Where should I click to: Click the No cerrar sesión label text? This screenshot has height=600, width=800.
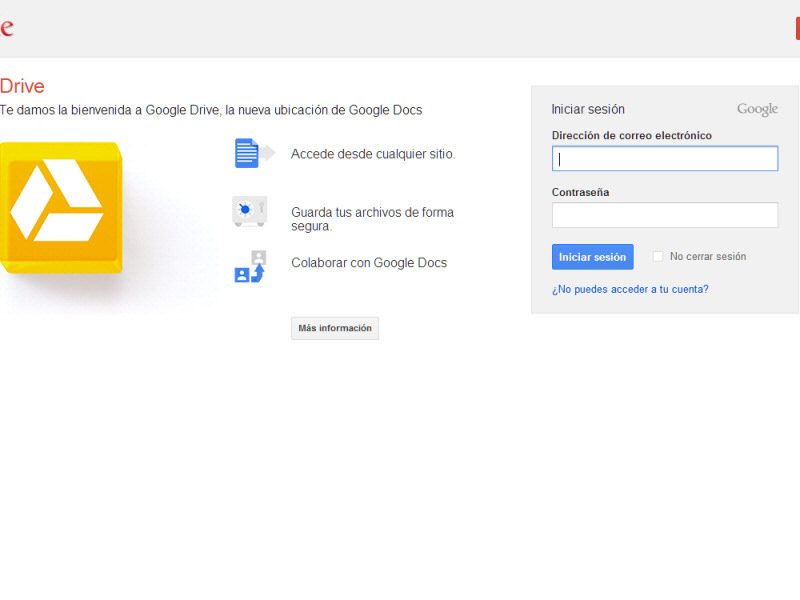[708, 256]
